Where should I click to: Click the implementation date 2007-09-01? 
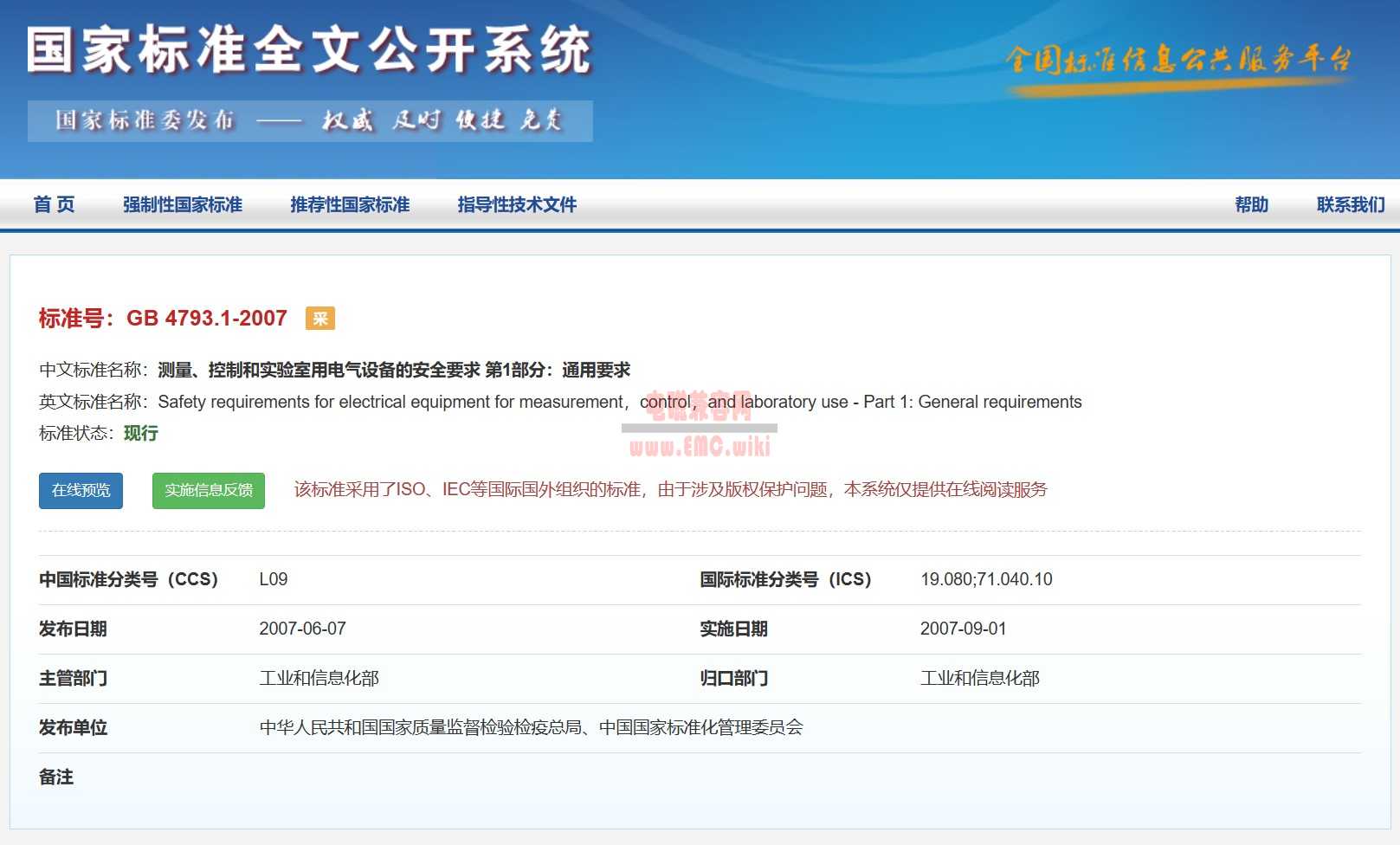tap(963, 629)
